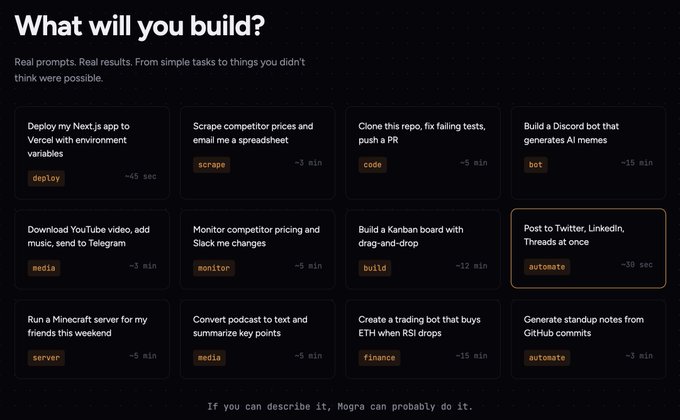
Task: Select the "build" tag on Kanban card
Action: (x=376, y=268)
